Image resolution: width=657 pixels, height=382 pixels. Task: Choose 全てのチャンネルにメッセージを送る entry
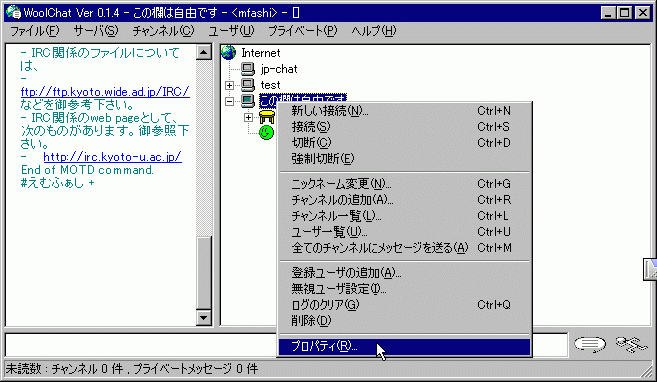tap(404, 248)
